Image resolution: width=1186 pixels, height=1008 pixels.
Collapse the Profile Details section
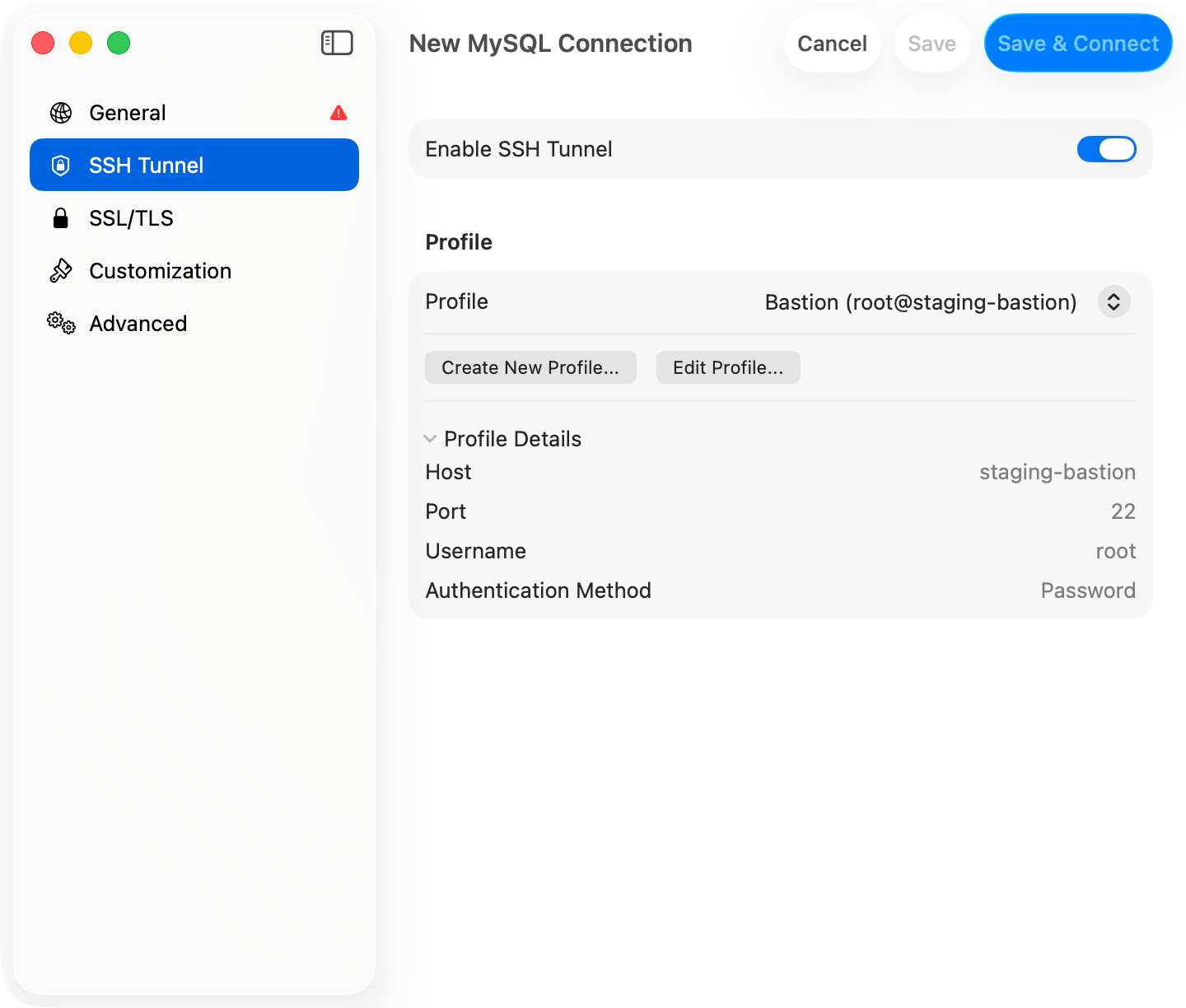(x=430, y=439)
